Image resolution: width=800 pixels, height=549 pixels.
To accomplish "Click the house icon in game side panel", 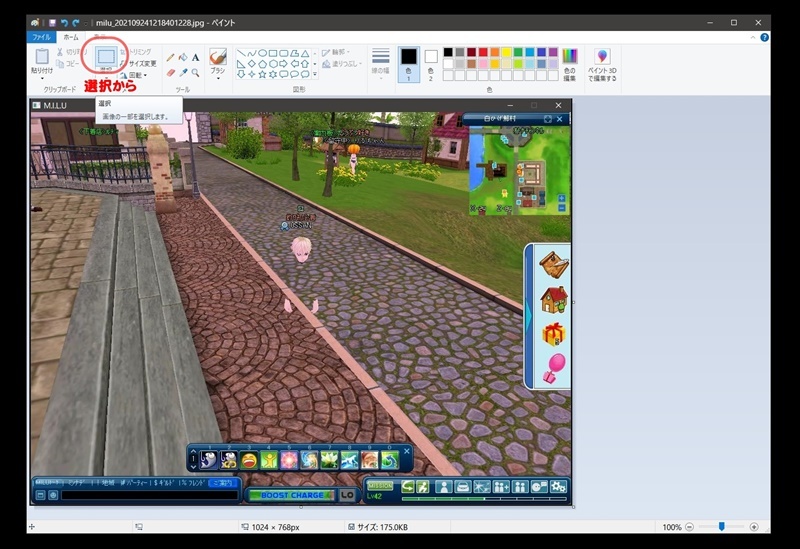I will tap(554, 300).
